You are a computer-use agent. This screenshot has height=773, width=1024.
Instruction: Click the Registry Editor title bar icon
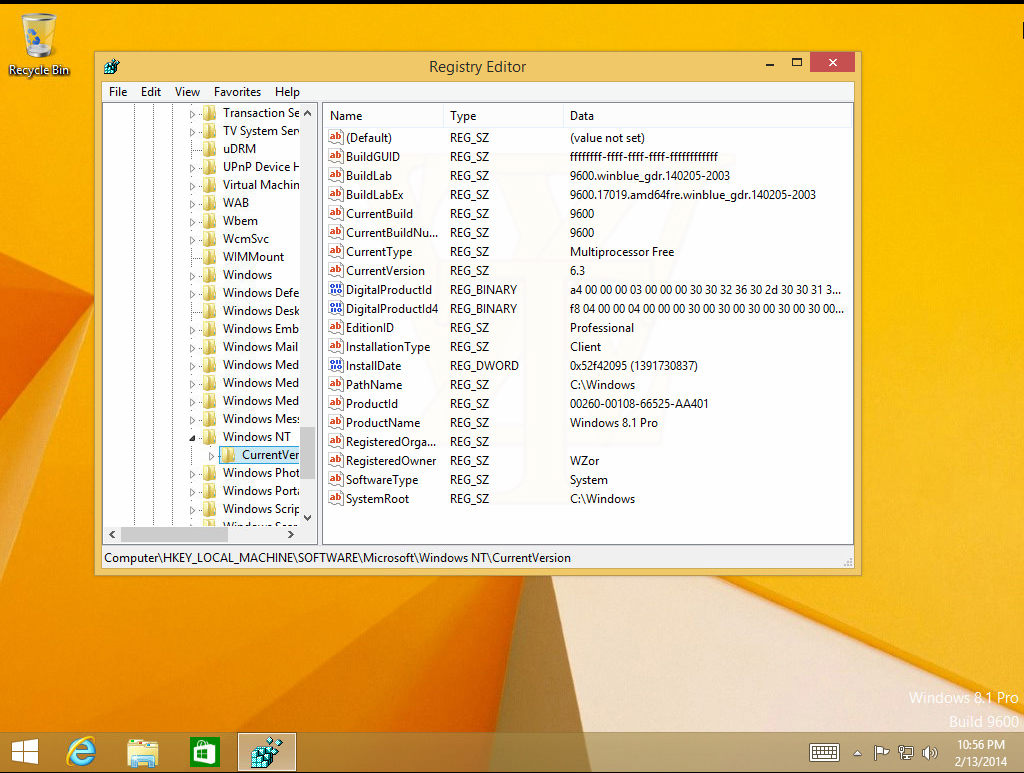tap(112, 67)
